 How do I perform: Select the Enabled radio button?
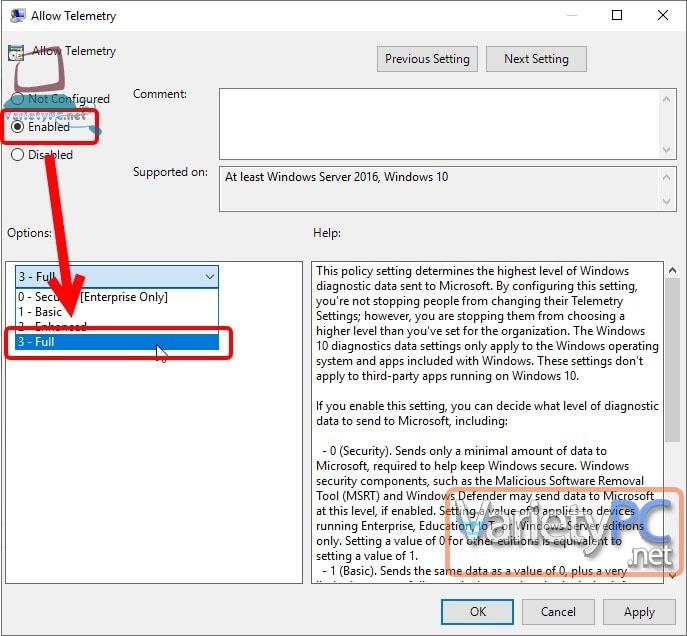click(17, 127)
